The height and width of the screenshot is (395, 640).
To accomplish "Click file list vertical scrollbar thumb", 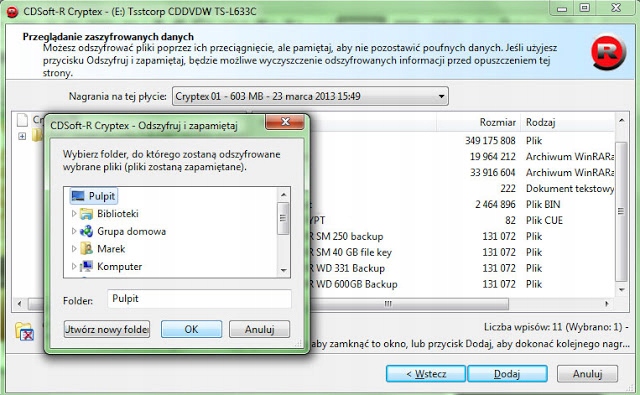I will coord(621,211).
